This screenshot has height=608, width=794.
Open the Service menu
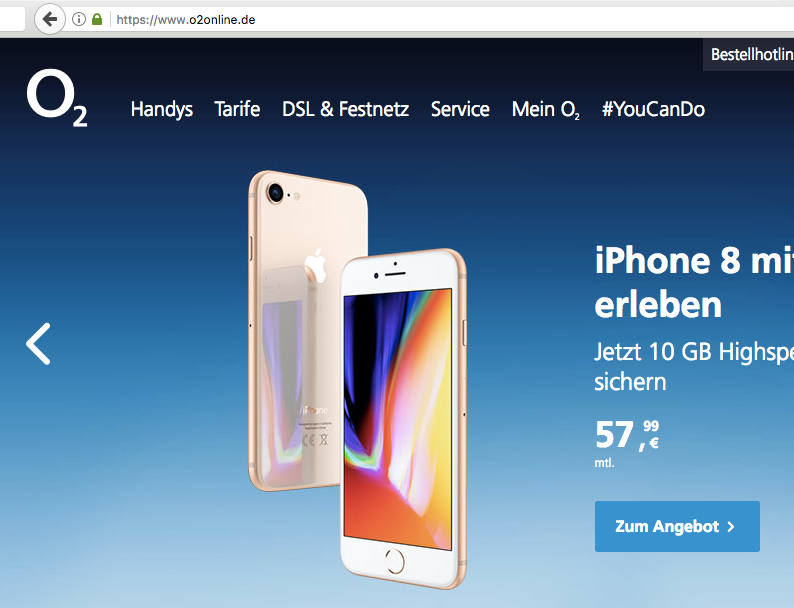click(460, 109)
